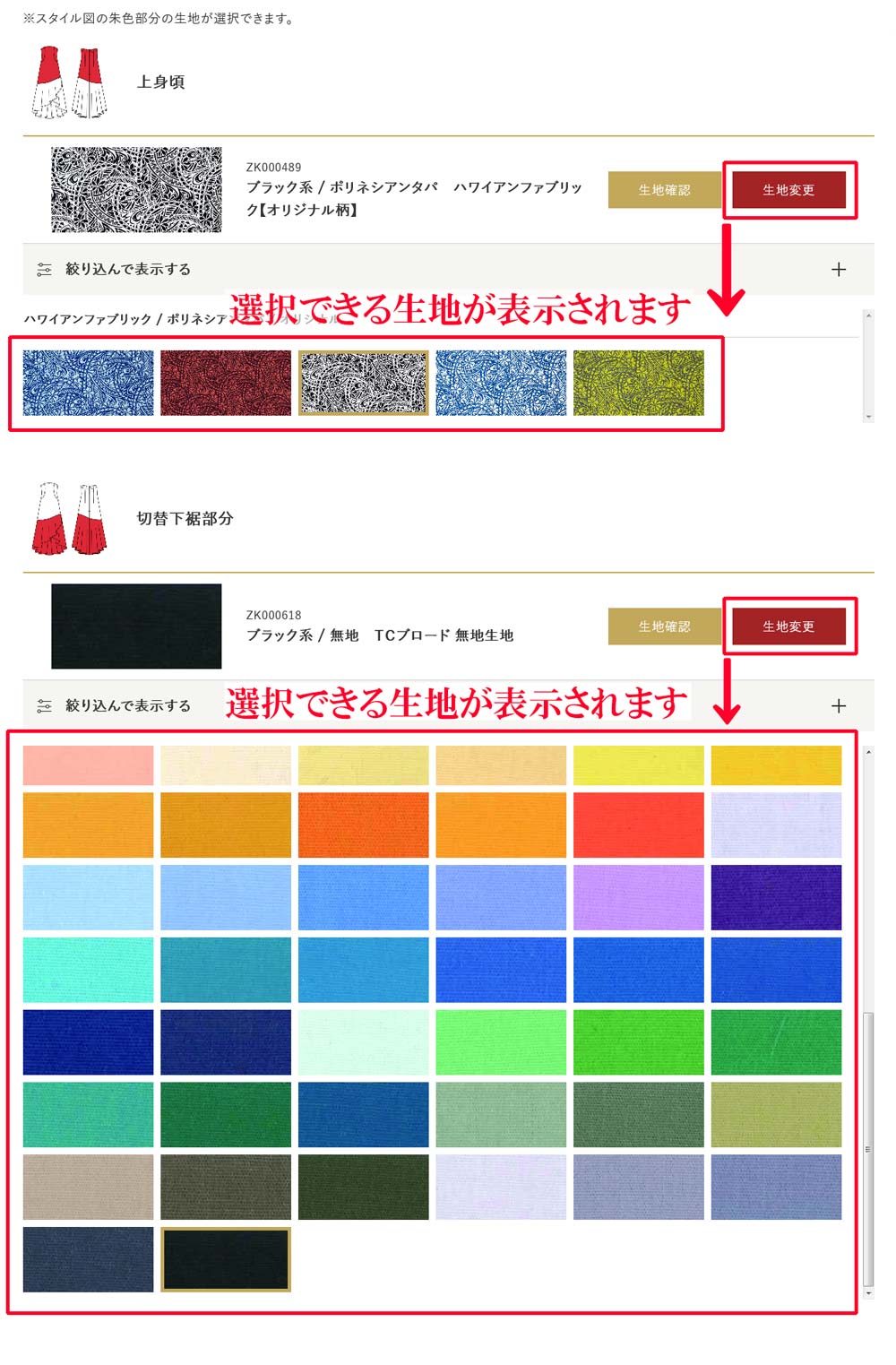Choose the dark purple solid fabric

(x=776, y=897)
